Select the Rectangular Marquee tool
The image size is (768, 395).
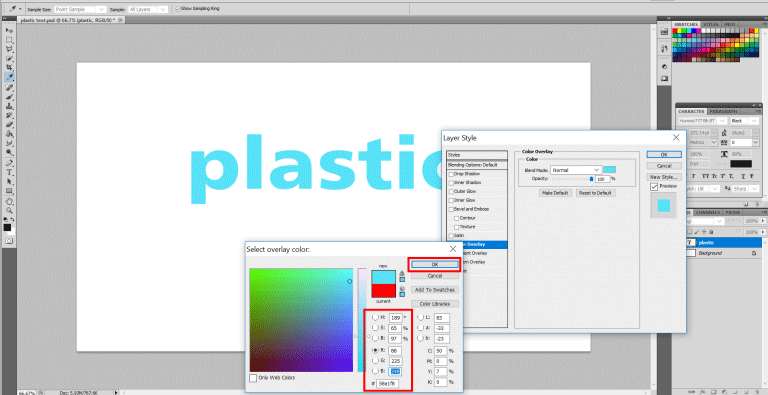pos(9,40)
